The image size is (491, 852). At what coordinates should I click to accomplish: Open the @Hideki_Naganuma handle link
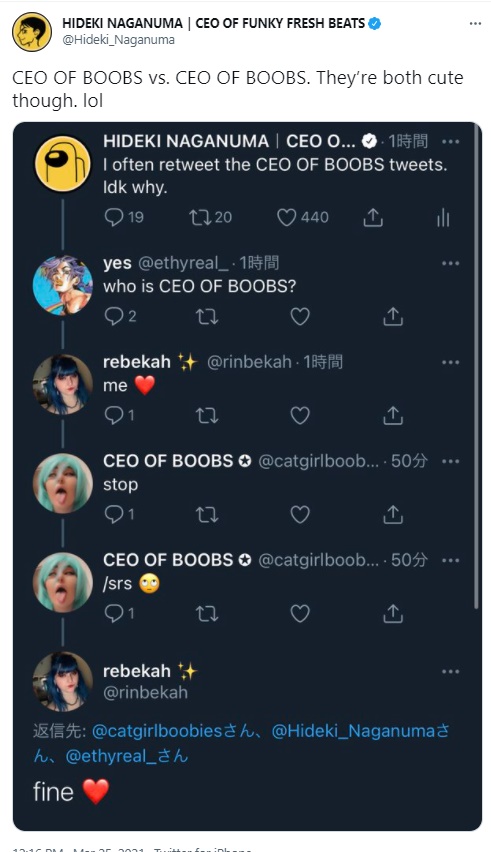(x=118, y=40)
